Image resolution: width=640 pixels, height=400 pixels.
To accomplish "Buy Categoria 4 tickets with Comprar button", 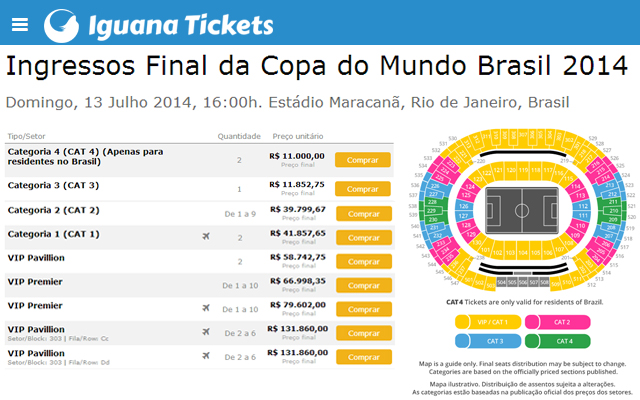I will click(x=362, y=160).
